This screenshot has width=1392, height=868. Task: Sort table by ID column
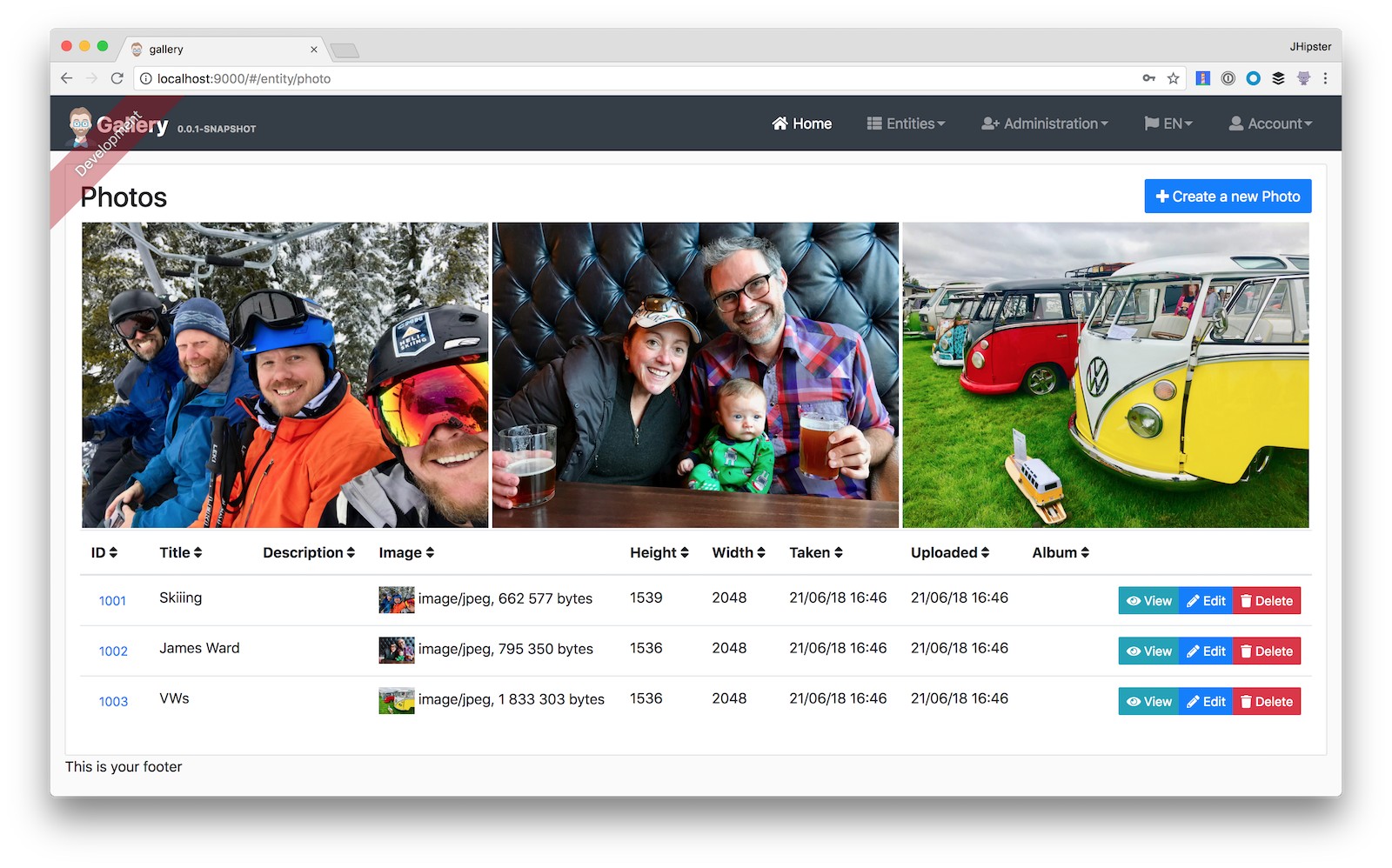(x=104, y=553)
